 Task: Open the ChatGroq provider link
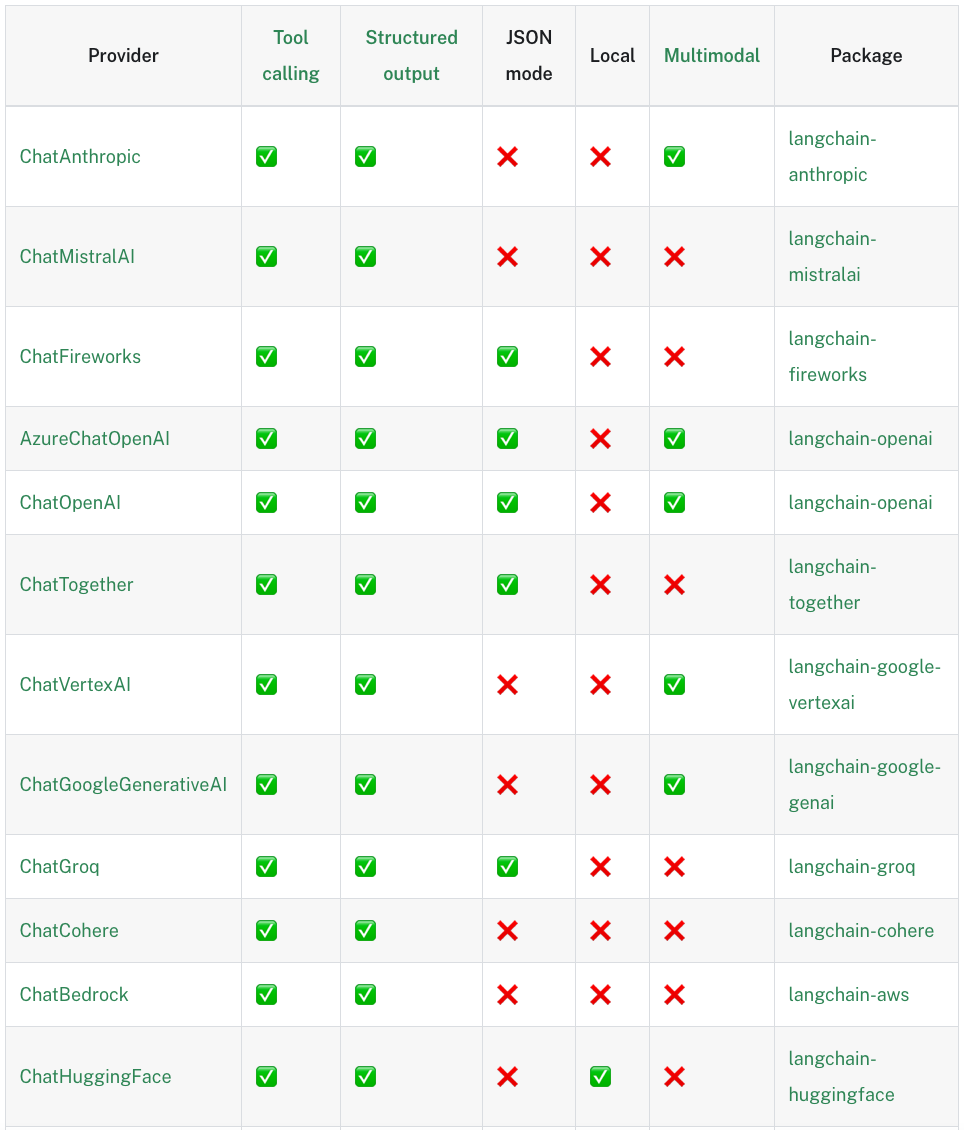60,866
